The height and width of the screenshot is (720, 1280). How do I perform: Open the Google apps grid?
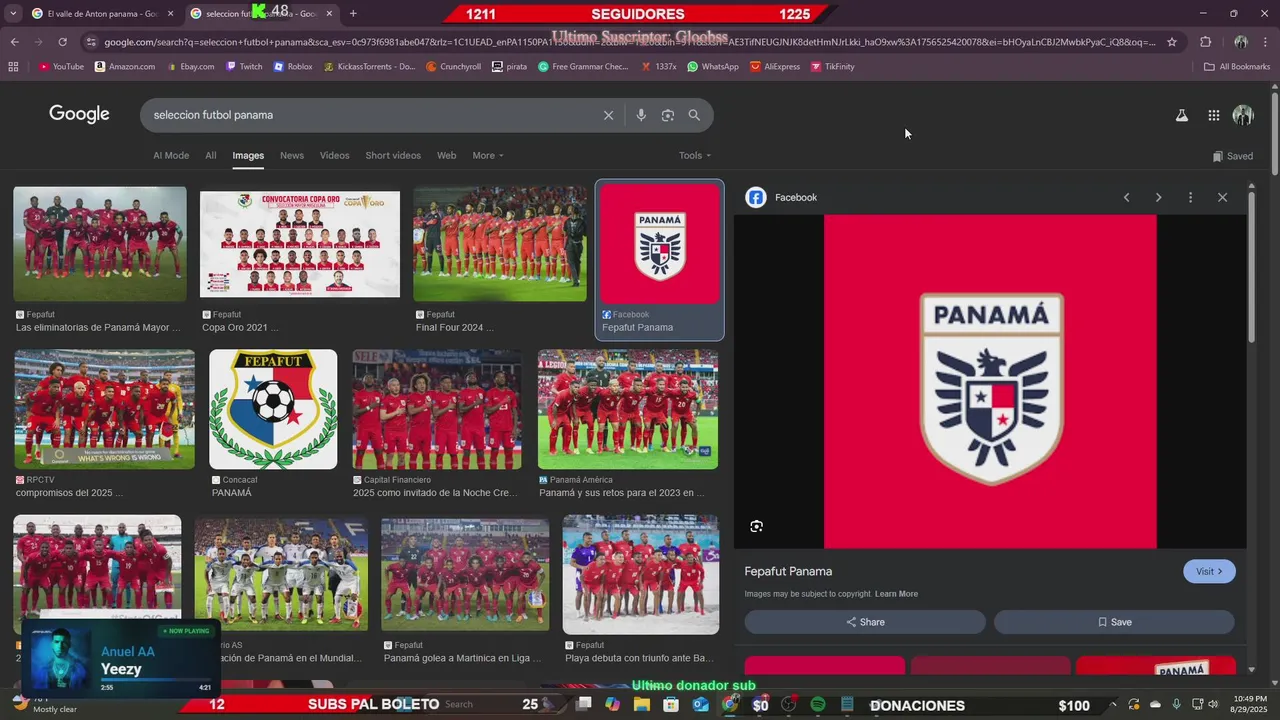[1213, 115]
